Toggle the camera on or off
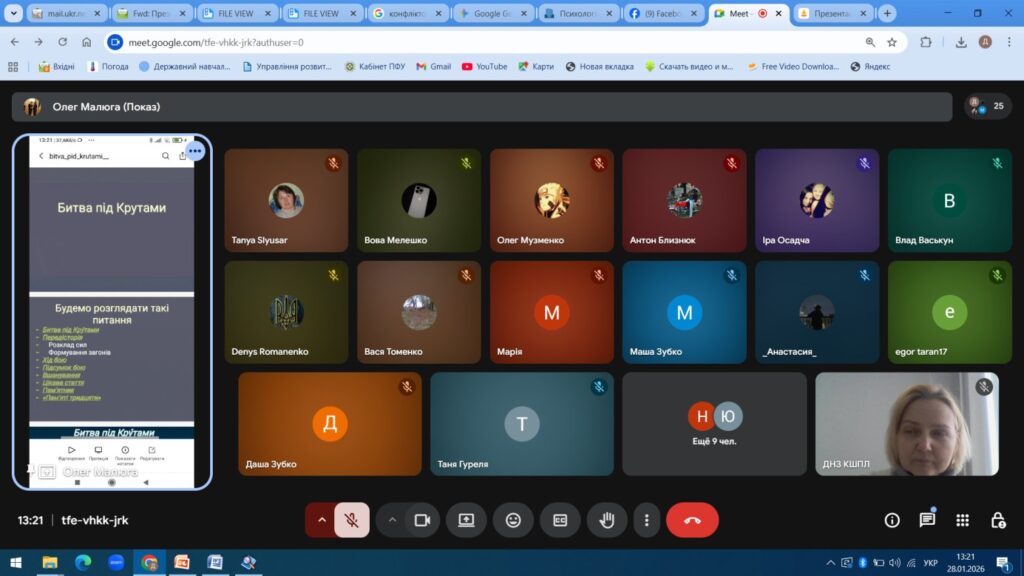This screenshot has height=576, width=1024. click(422, 520)
